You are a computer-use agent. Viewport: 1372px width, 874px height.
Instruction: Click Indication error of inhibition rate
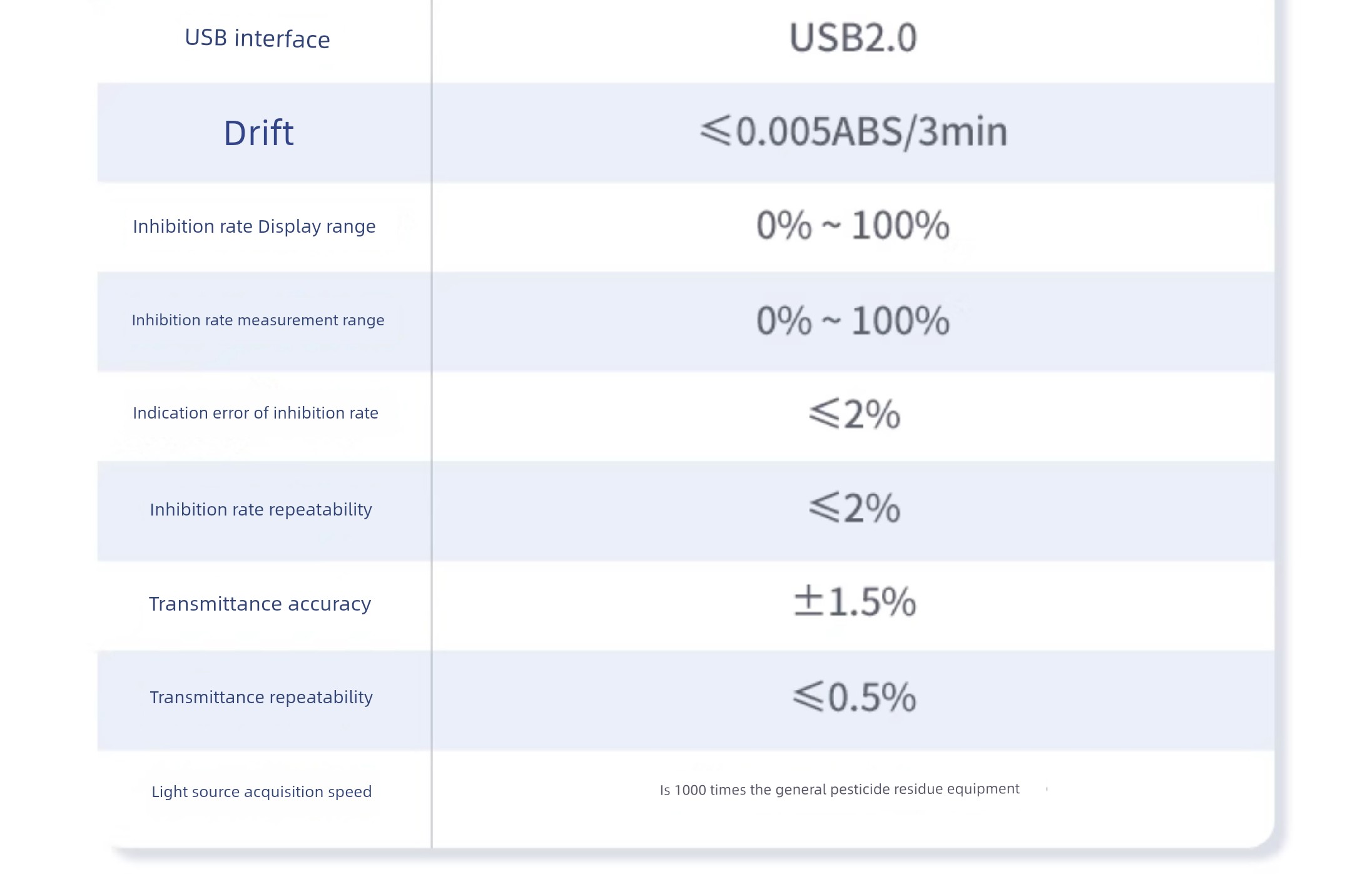click(x=255, y=413)
